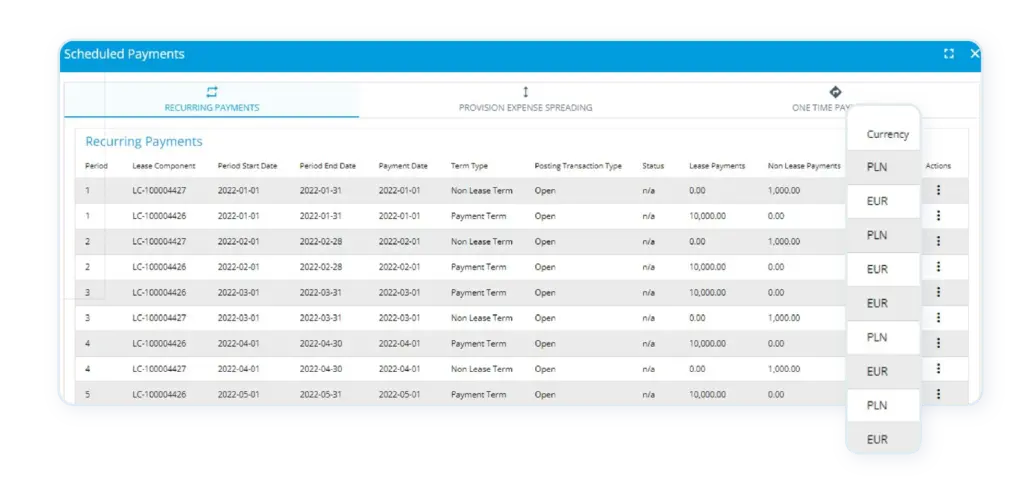Expand Scheduled Payments dialog to fullscreen
1024x498 pixels.
point(949,54)
